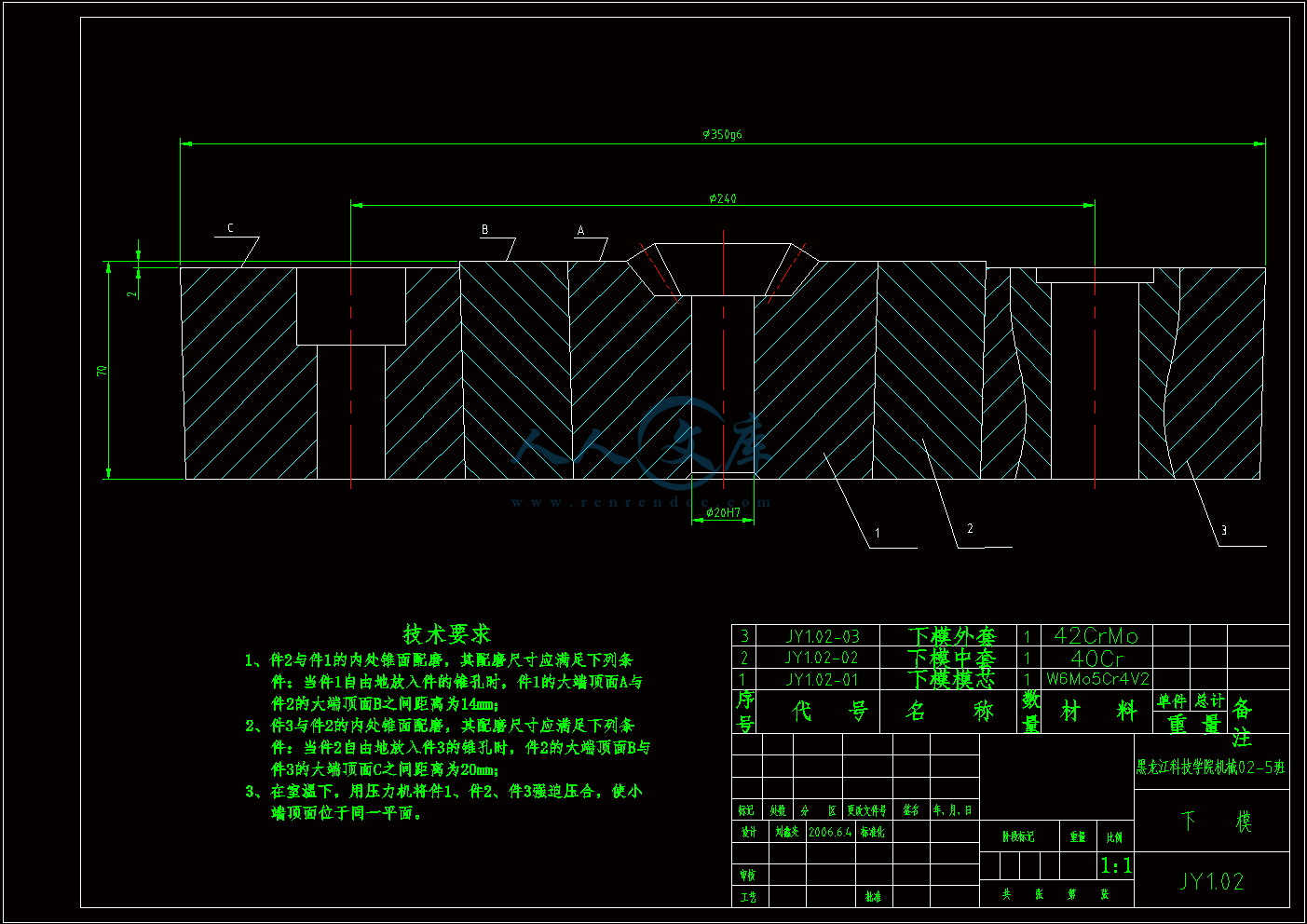The image size is (1307, 924).
Task: Select surface label B on the drawing
Action: (x=484, y=229)
